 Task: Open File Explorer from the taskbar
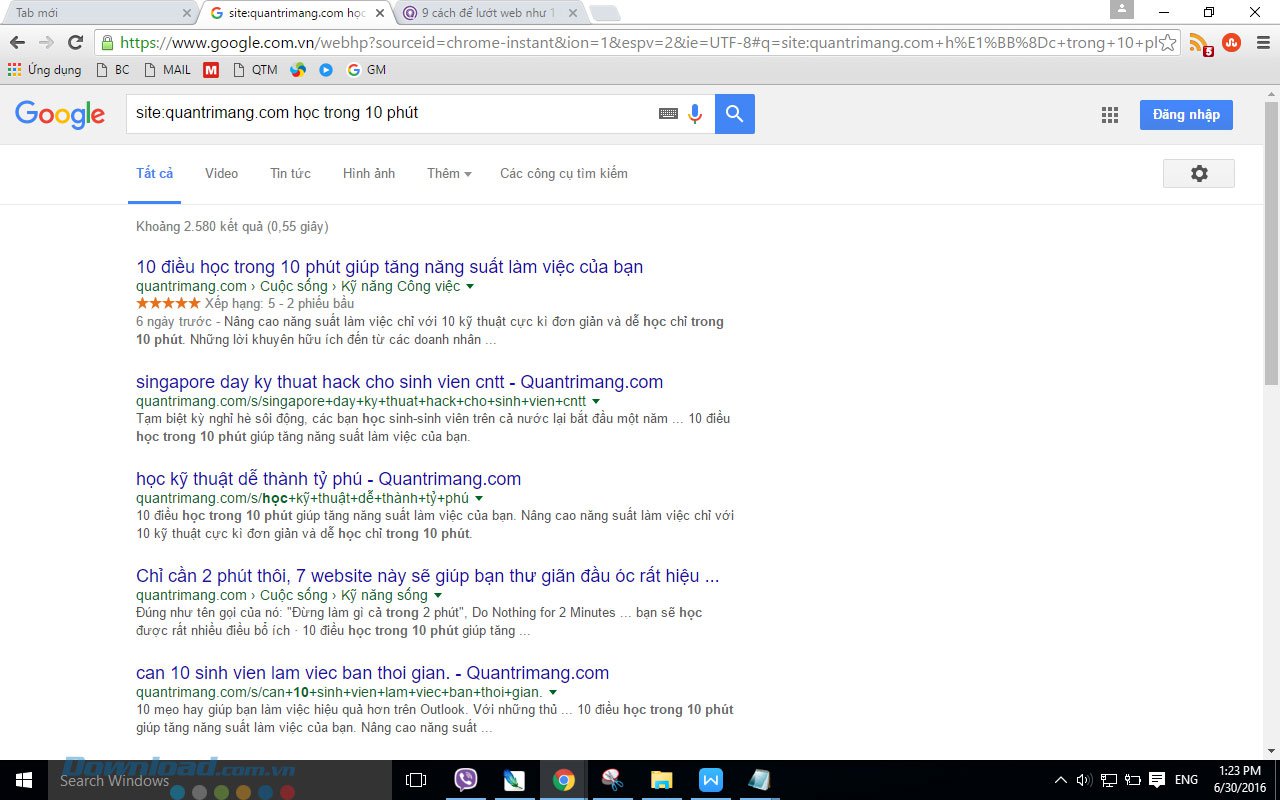point(661,780)
